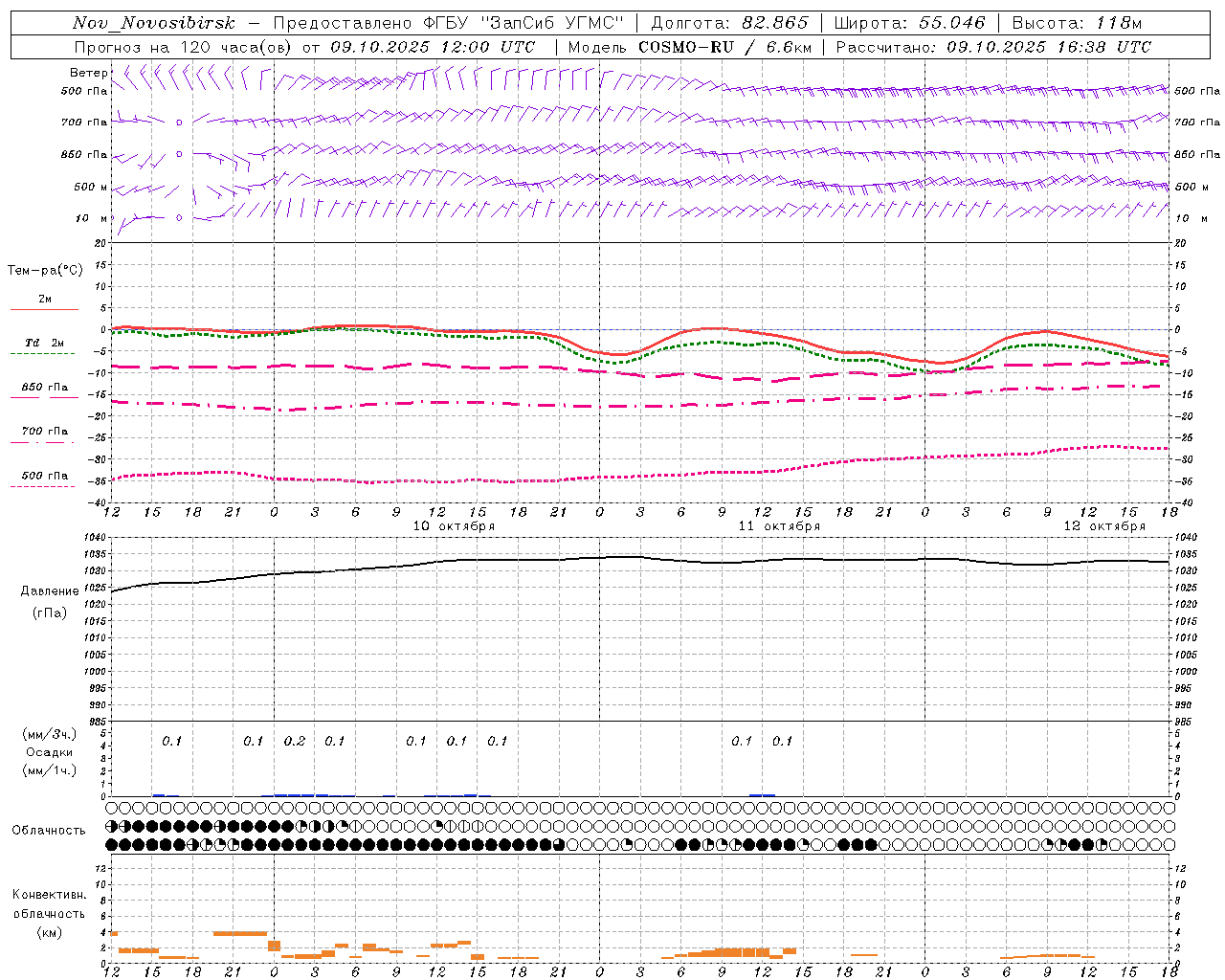1225x980 pixels.
Task: Click the (мм/1ч.) precipitation unit label
Action: click(50, 770)
